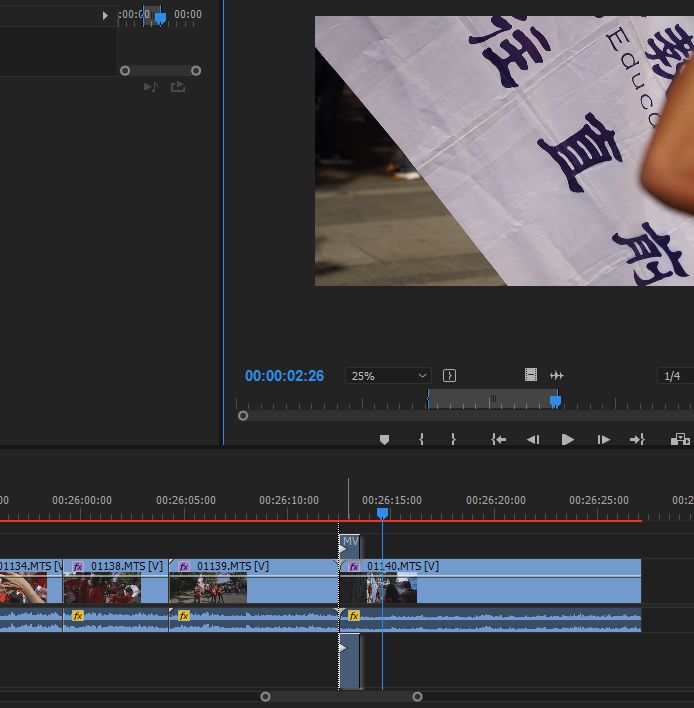Image resolution: width=694 pixels, height=708 pixels.
Task: Click timeline ruler at 00:26:05:00
Action: point(186,500)
